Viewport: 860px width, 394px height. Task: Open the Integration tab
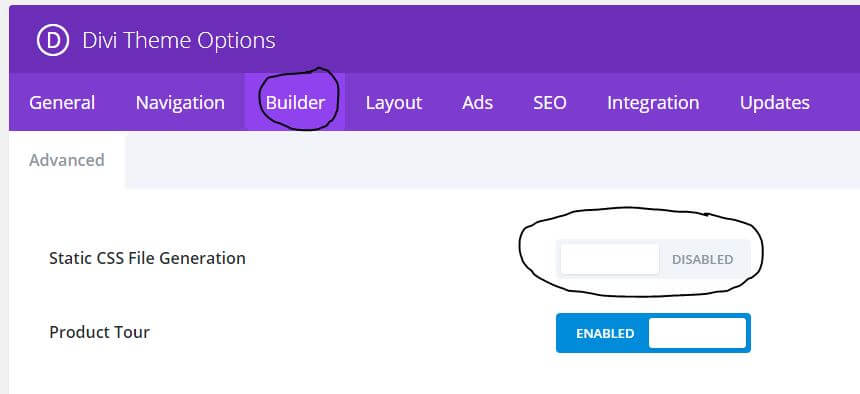pos(653,103)
